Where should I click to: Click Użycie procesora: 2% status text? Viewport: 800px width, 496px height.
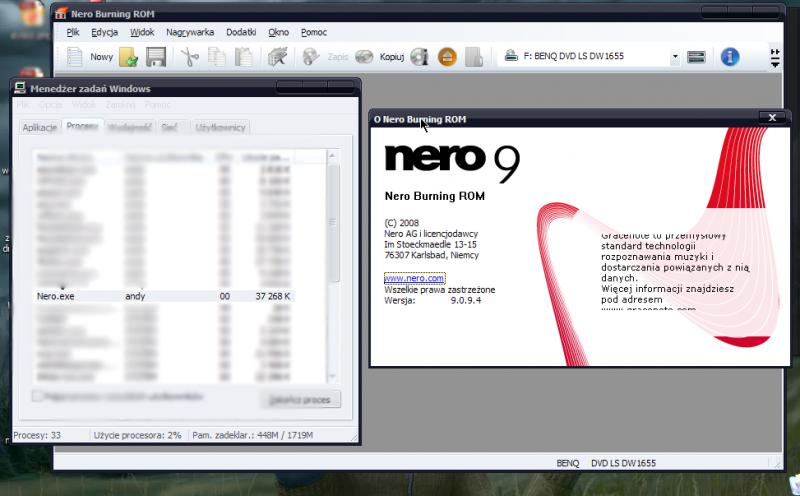point(137,435)
